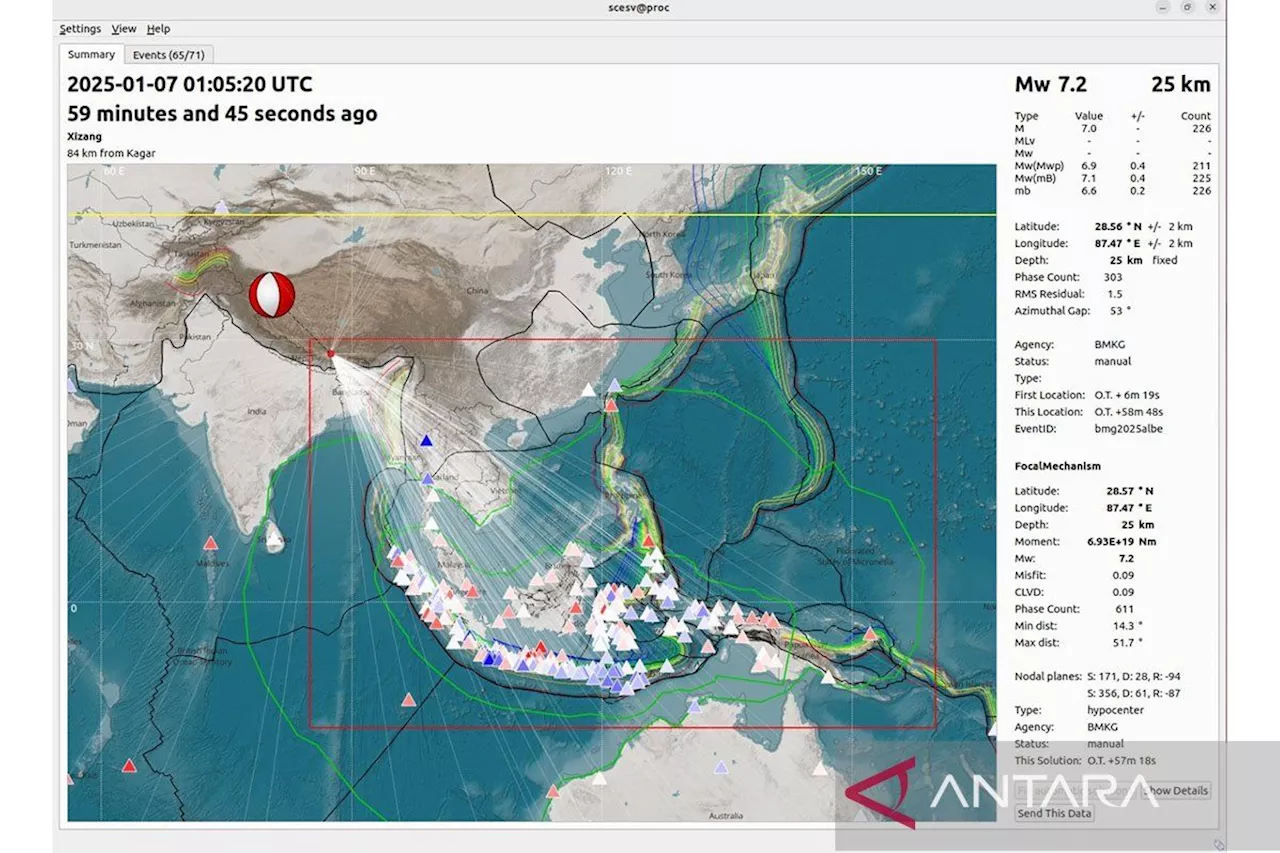The image size is (1280, 853).
Task: Select the pale blue station triangle in central Australia
Action: coord(721,768)
